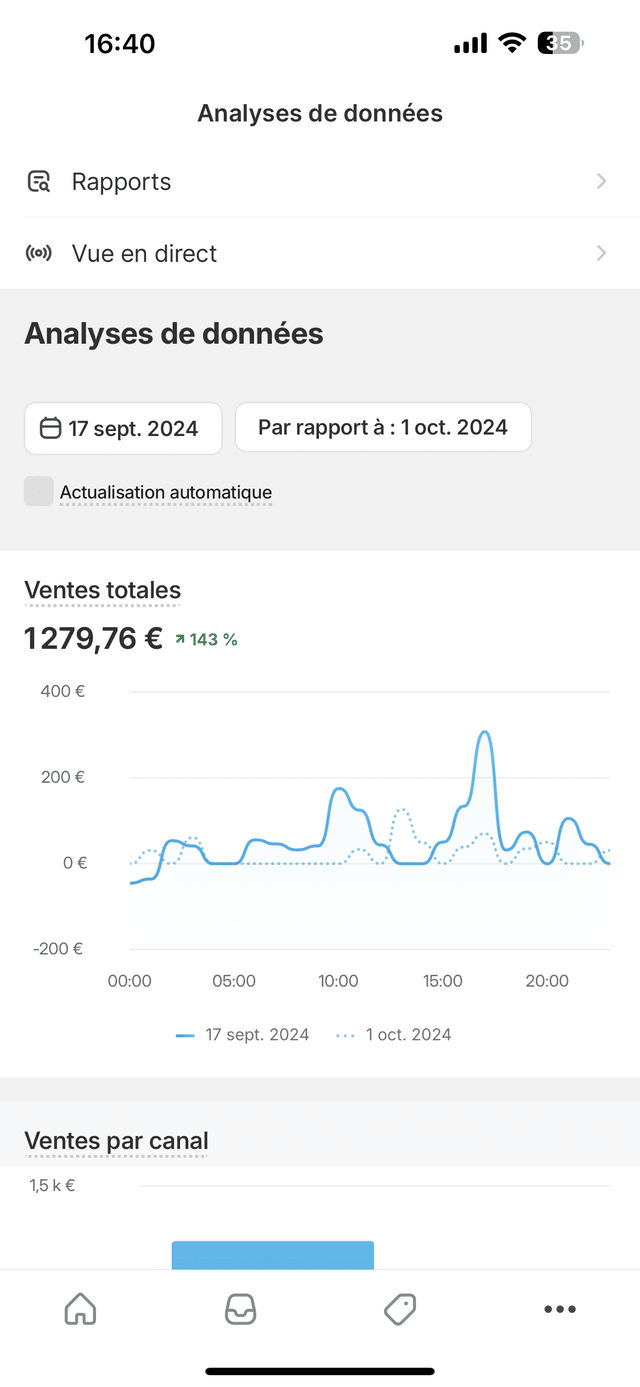
Task: Tap the Ventes totales heading link
Action: [x=102, y=591]
